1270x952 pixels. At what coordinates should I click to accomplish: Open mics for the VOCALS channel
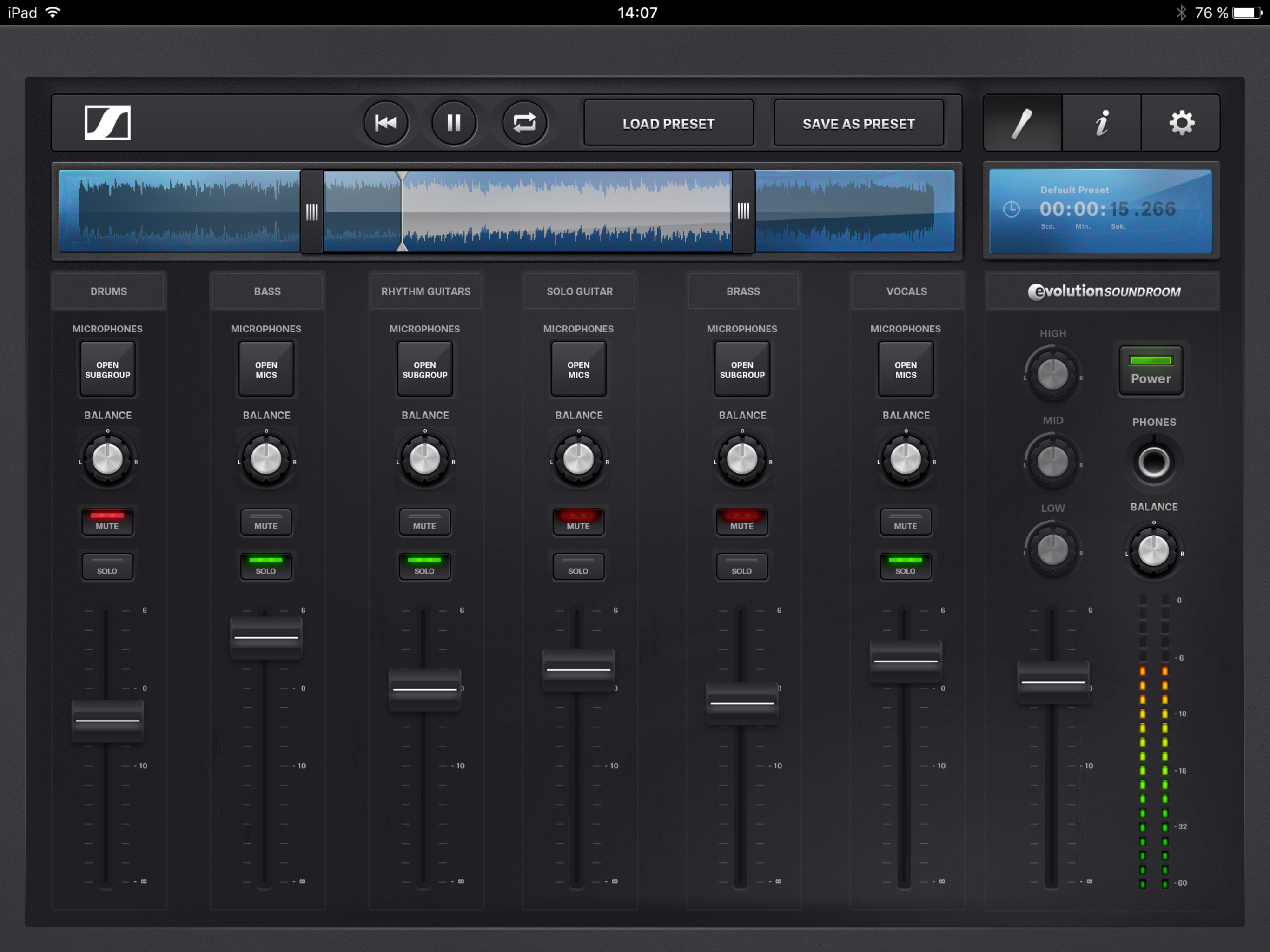(906, 369)
